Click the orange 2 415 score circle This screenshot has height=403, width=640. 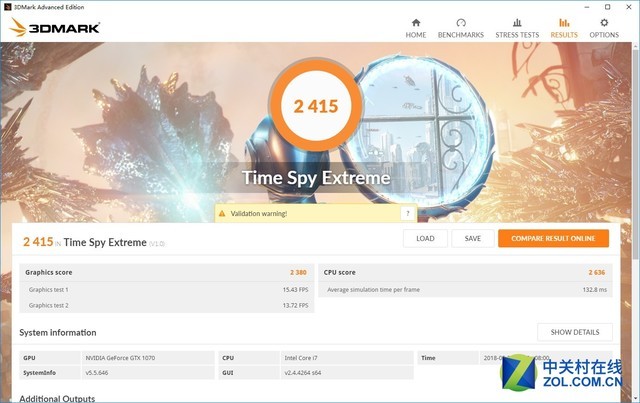[316, 107]
